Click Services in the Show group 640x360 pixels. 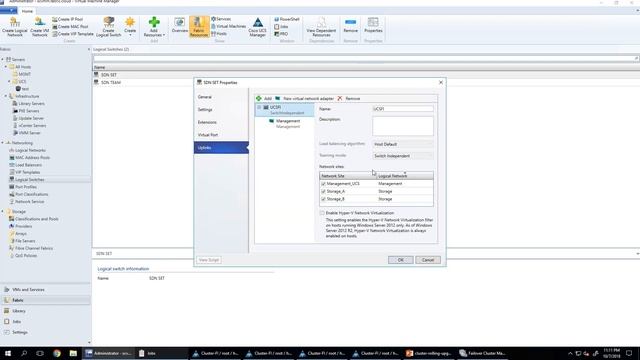[x=221, y=19]
